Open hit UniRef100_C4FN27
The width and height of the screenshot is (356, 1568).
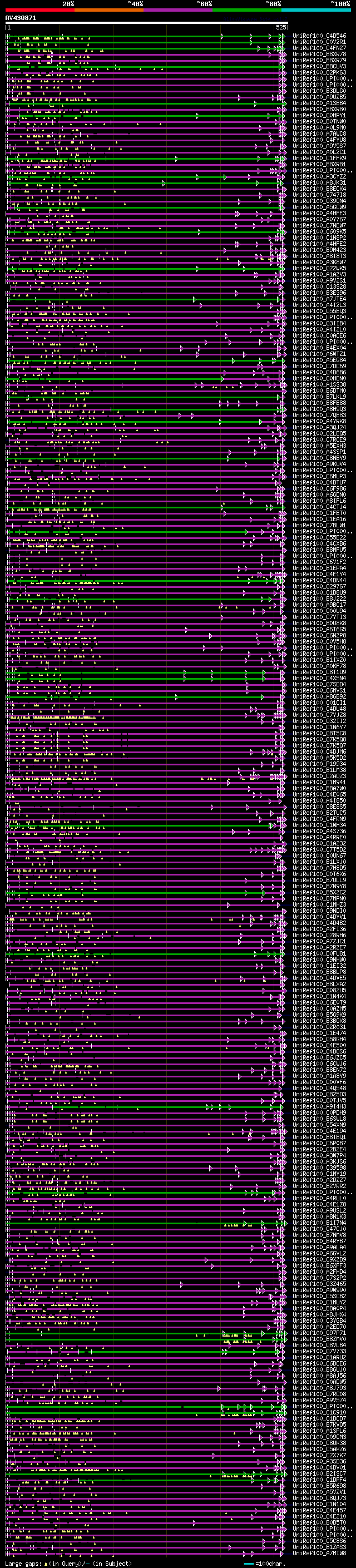tap(319, 48)
